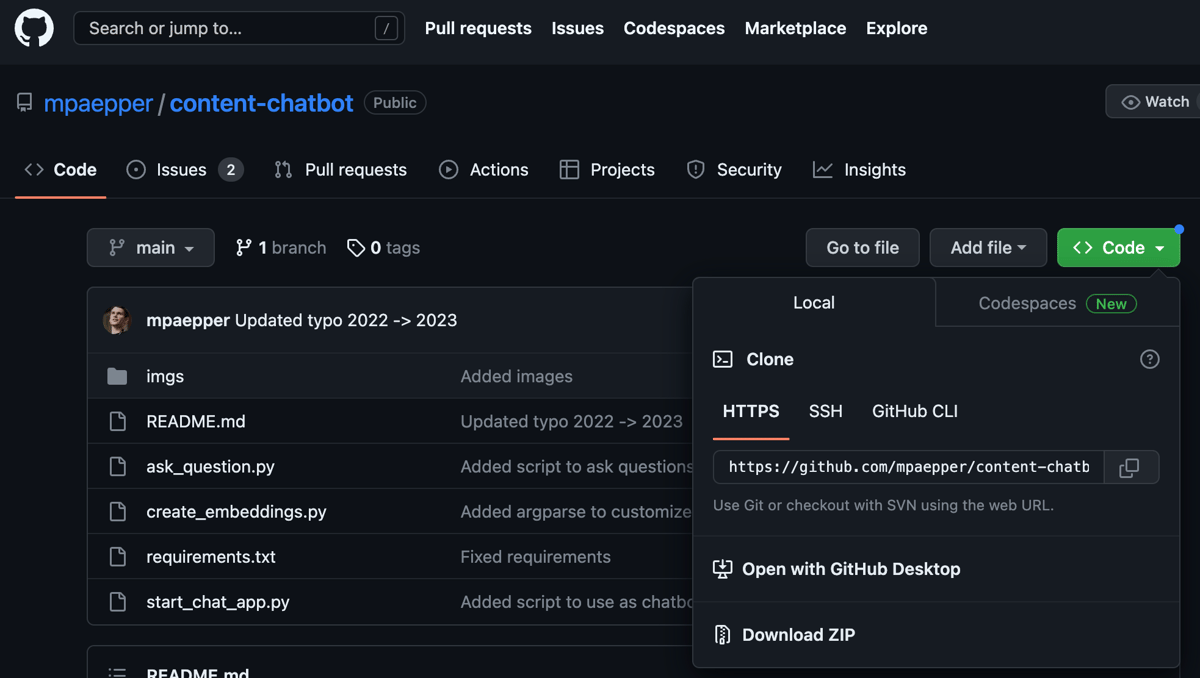Screen dimensions: 1200x678
Task: Open latest commit message Updated typo 2022 -> 2023
Action: [346, 320]
